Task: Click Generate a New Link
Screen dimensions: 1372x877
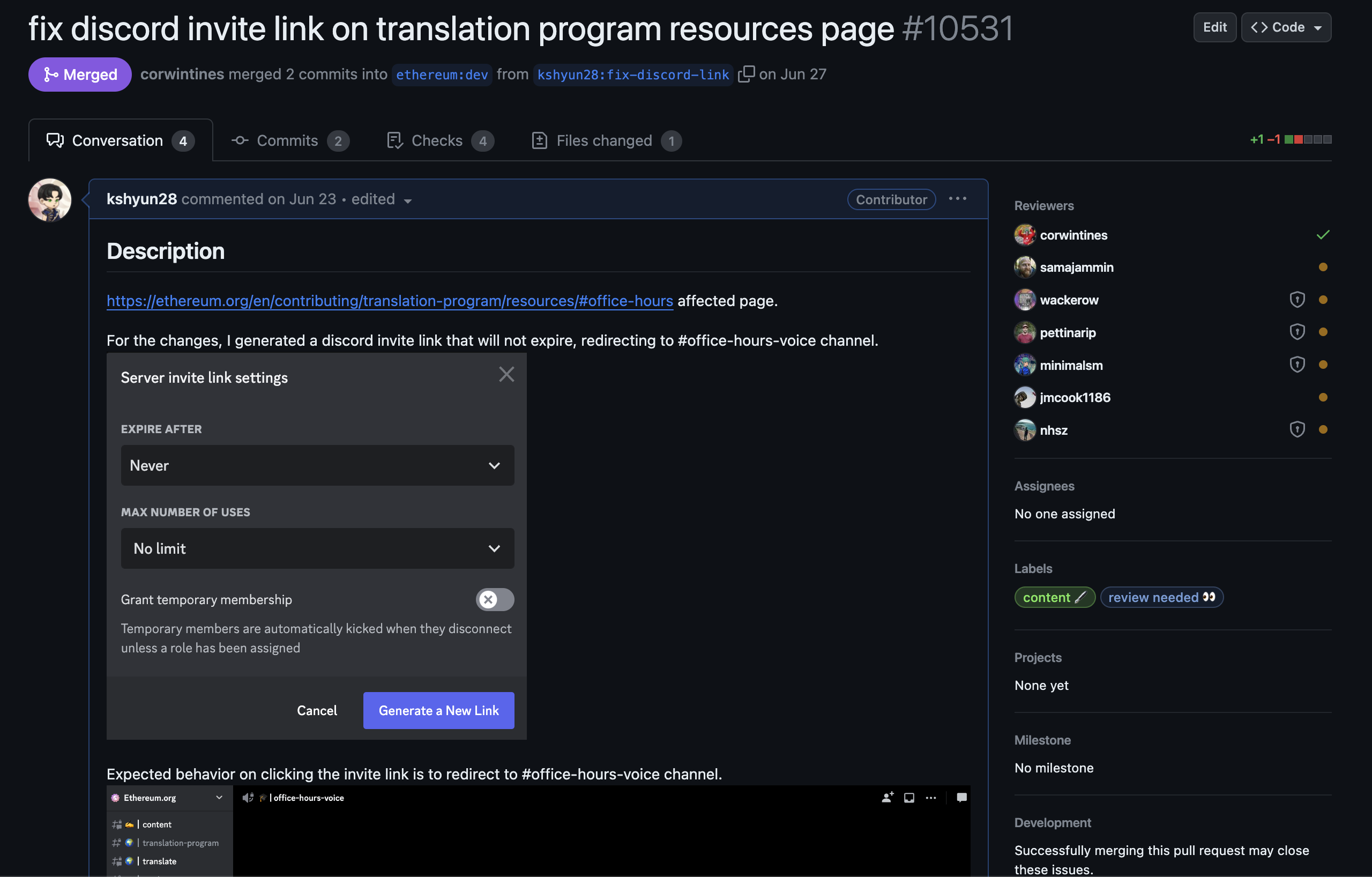Action: coord(438,710)
